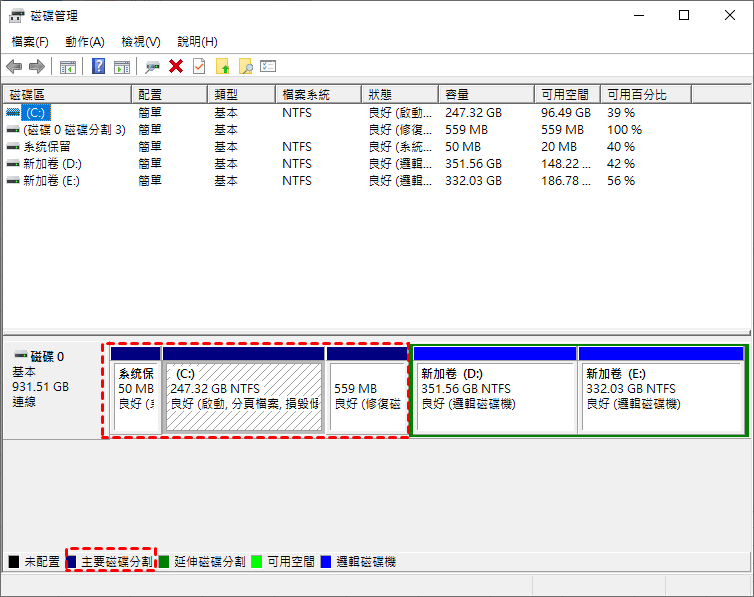
Task: Click the 559 MB capacity cell in list
Action: pos(466,130)
